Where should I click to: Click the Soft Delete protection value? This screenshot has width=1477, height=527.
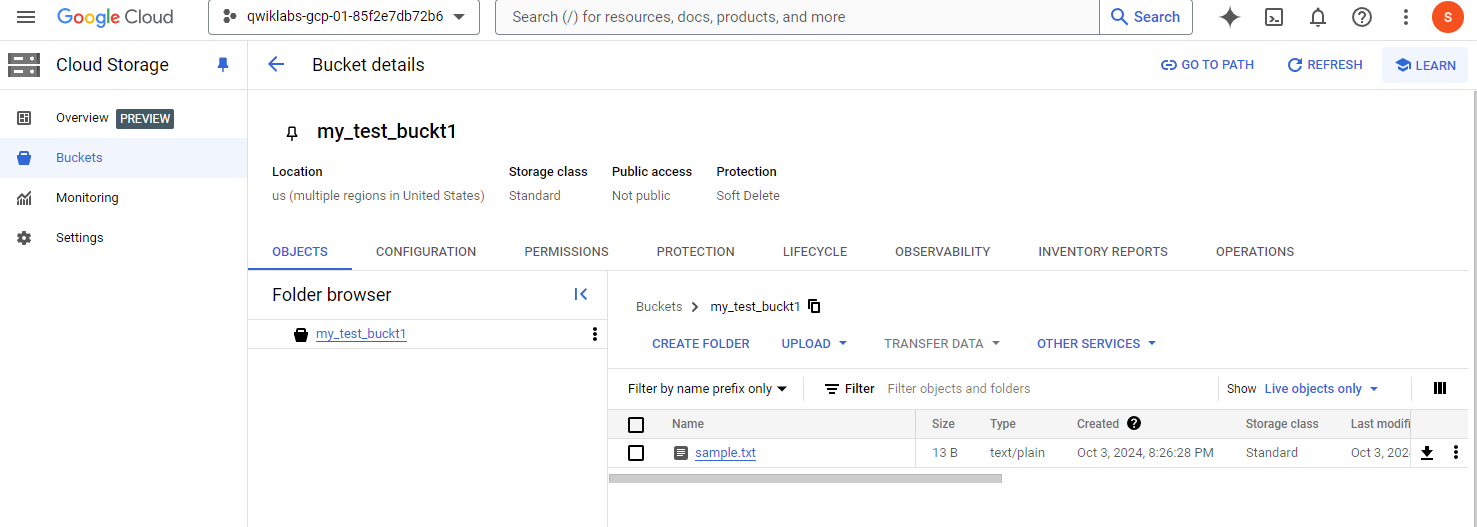tap(748, 196)
